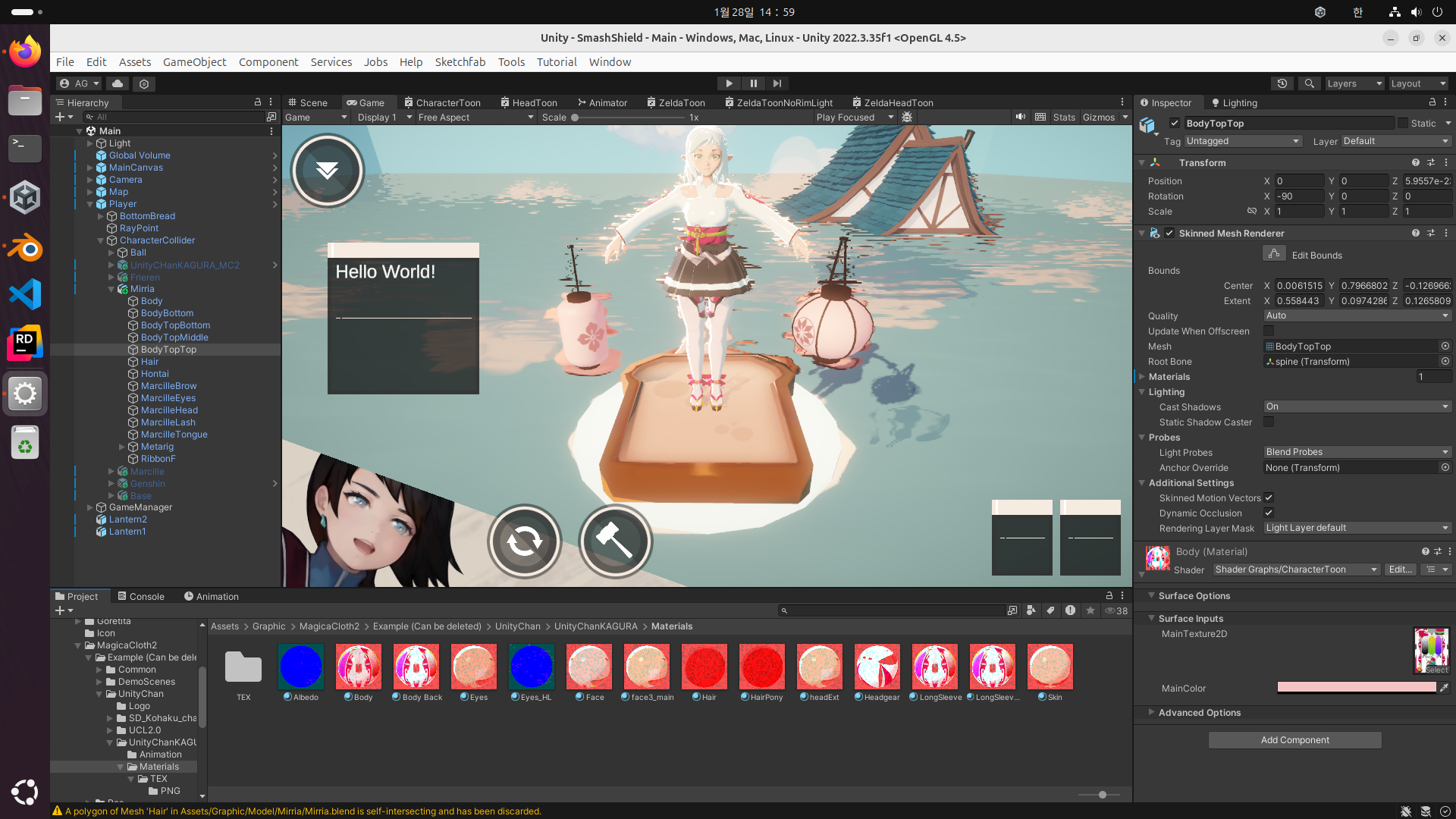This screenshot has width=1456, height=819.
Task: Open Blender from the Ubuntu dock
Action: pyautogui.click(x=25, y=247)
